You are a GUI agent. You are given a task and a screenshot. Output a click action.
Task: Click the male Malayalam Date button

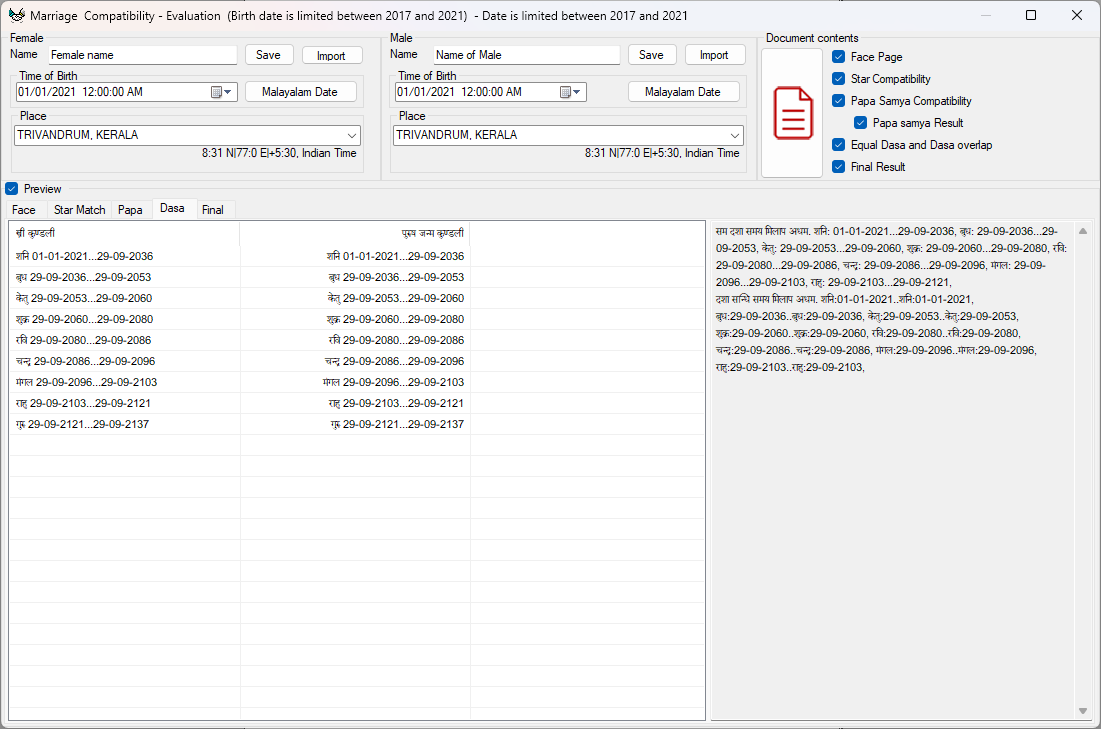tap(683, 92)
